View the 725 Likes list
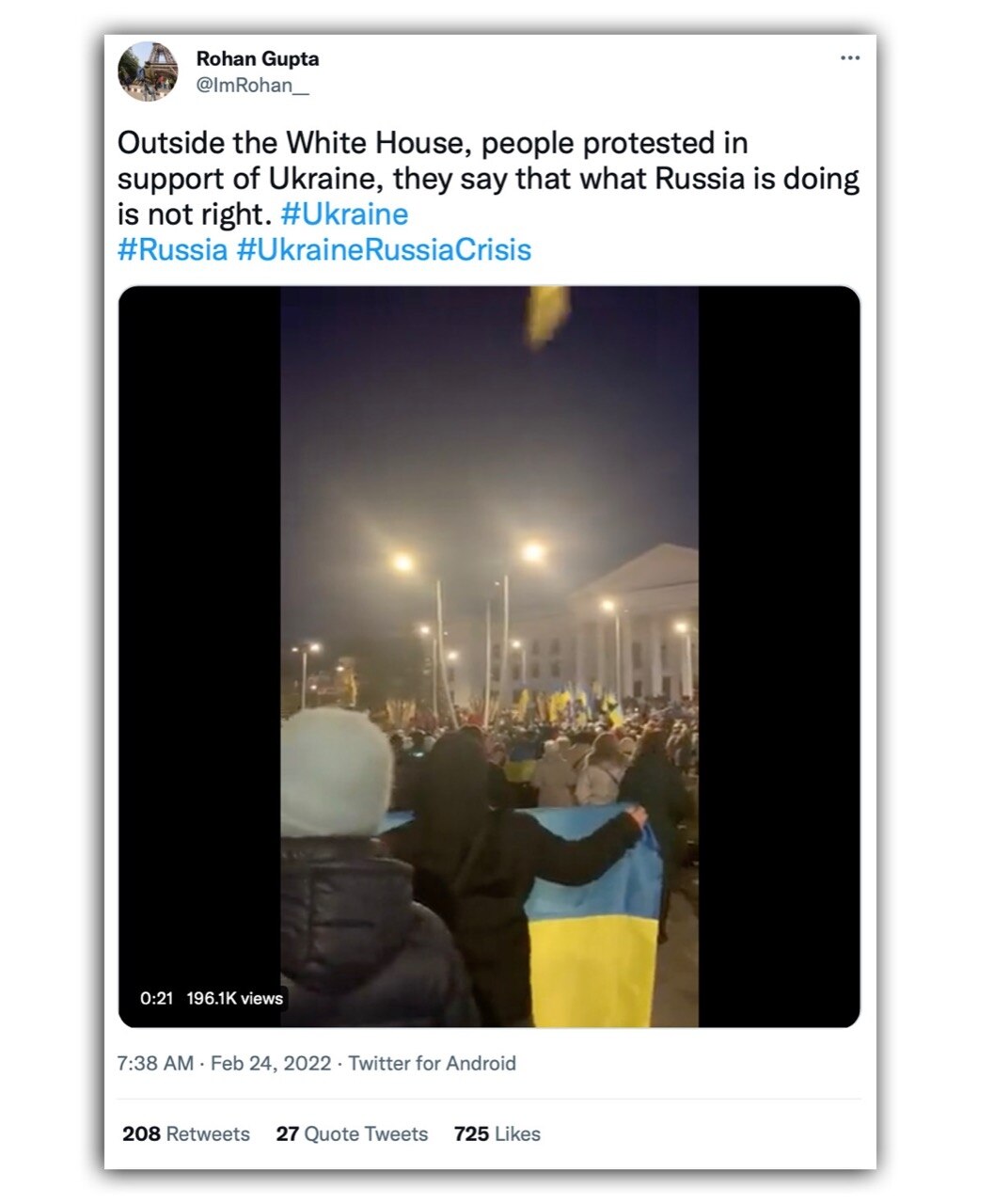Screen dimensions: 994x1204 tap(497, 1133)
